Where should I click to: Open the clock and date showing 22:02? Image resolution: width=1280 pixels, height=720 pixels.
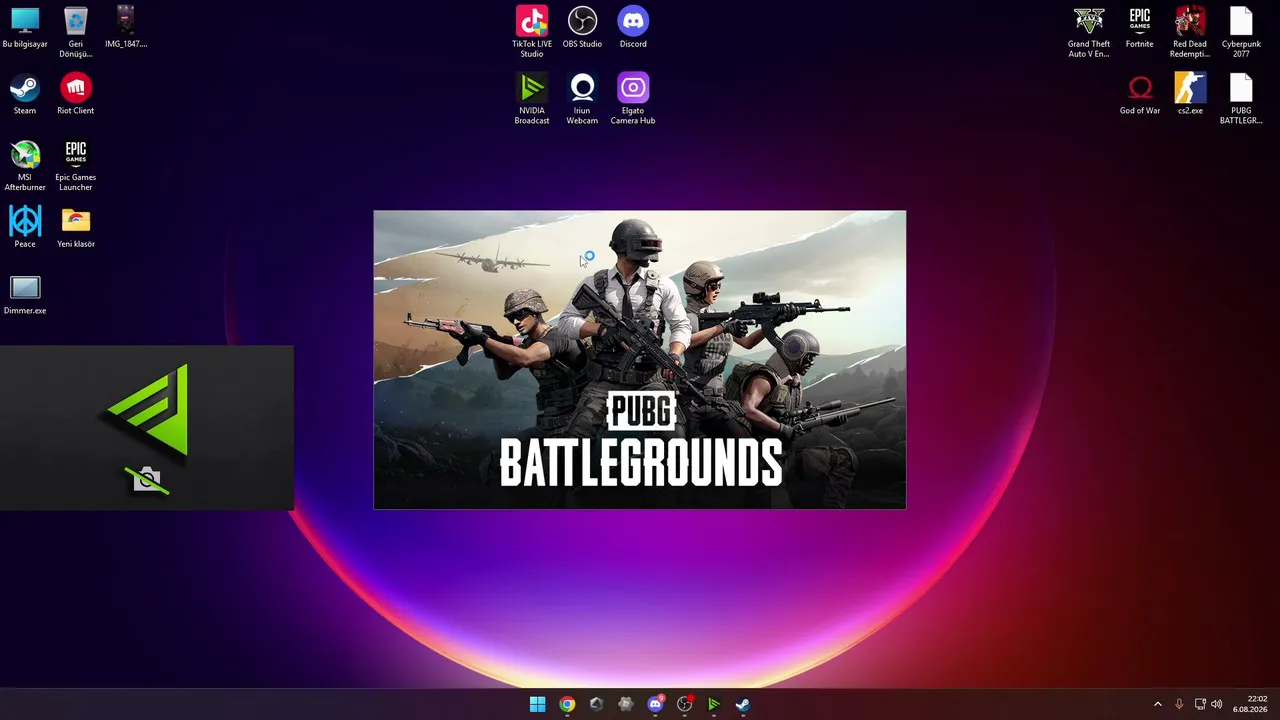[x=1251, y=704]
